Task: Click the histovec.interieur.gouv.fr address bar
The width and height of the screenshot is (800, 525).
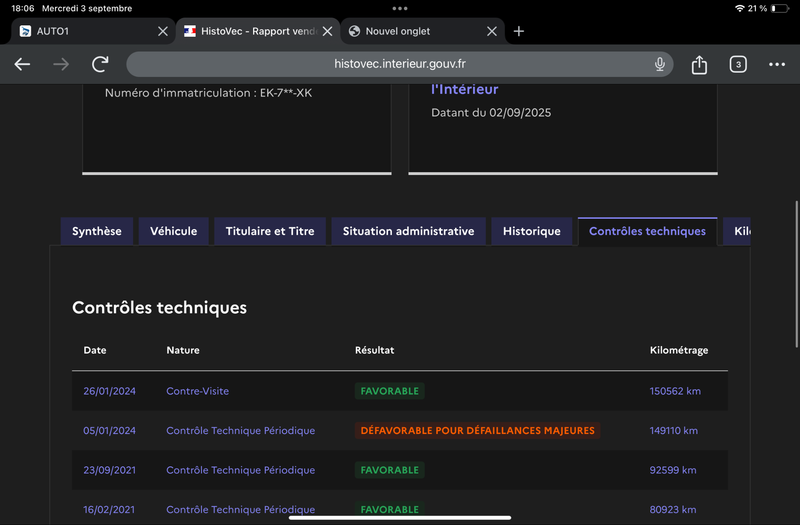Action: [399, 64]
